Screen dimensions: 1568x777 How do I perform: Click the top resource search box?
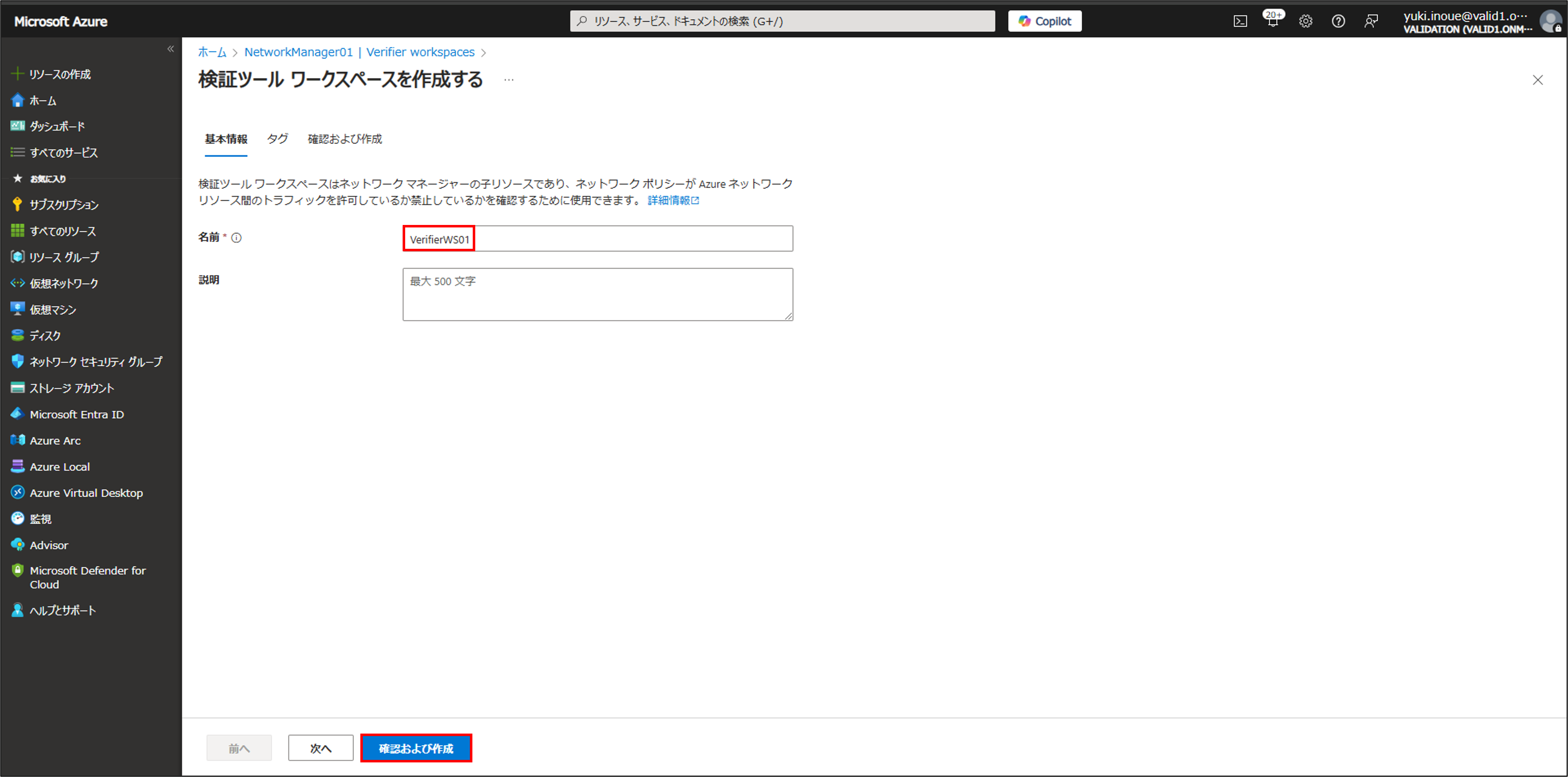783,21
